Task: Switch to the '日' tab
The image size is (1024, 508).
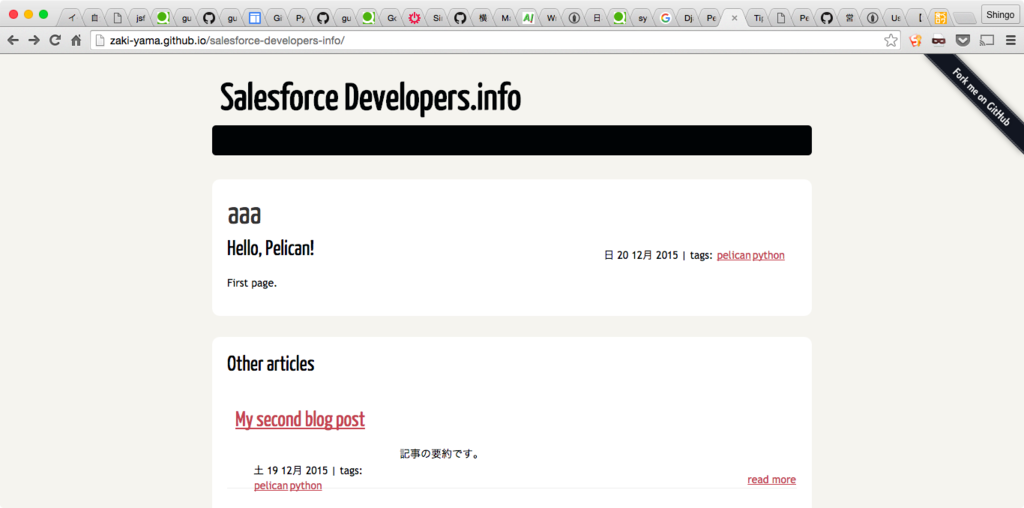Action: (597, 18)
